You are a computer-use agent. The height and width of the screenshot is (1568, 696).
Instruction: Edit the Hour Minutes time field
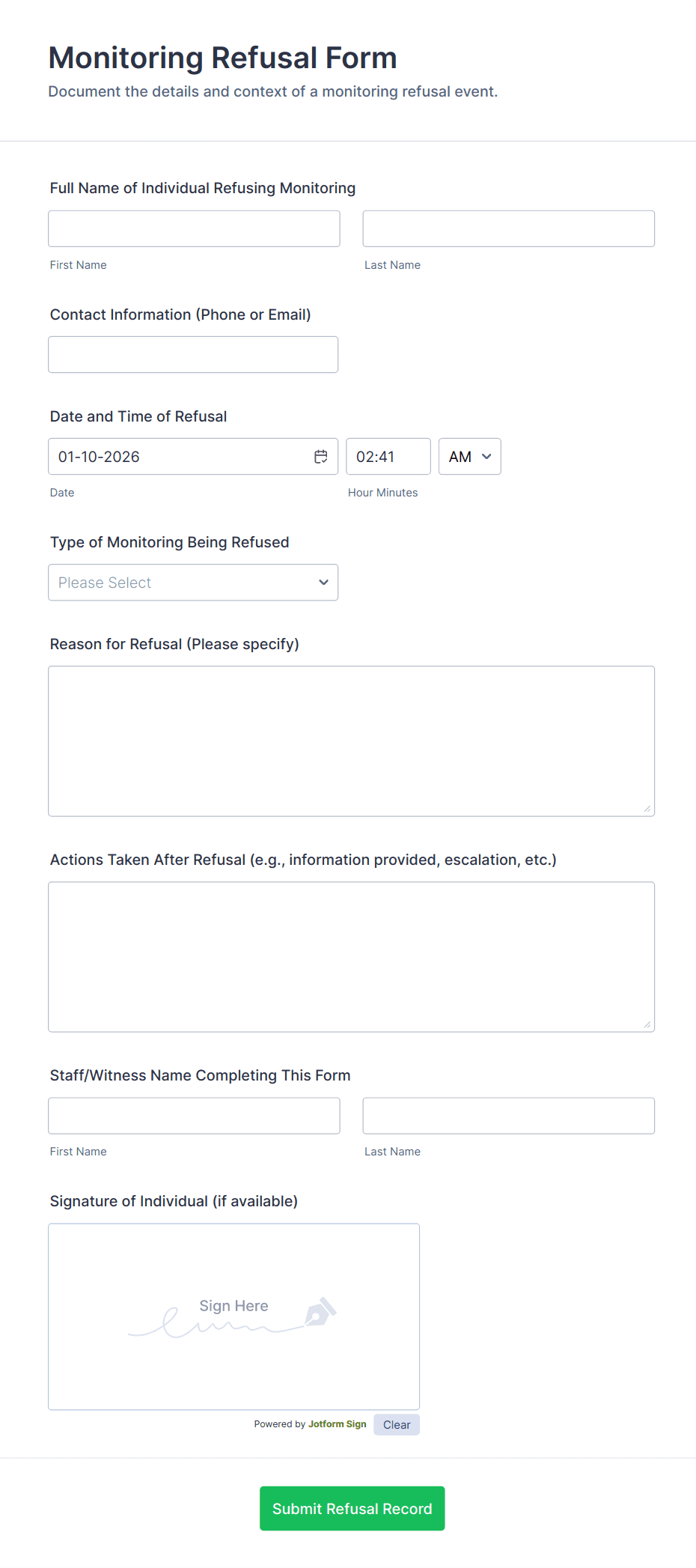[388, 457]
